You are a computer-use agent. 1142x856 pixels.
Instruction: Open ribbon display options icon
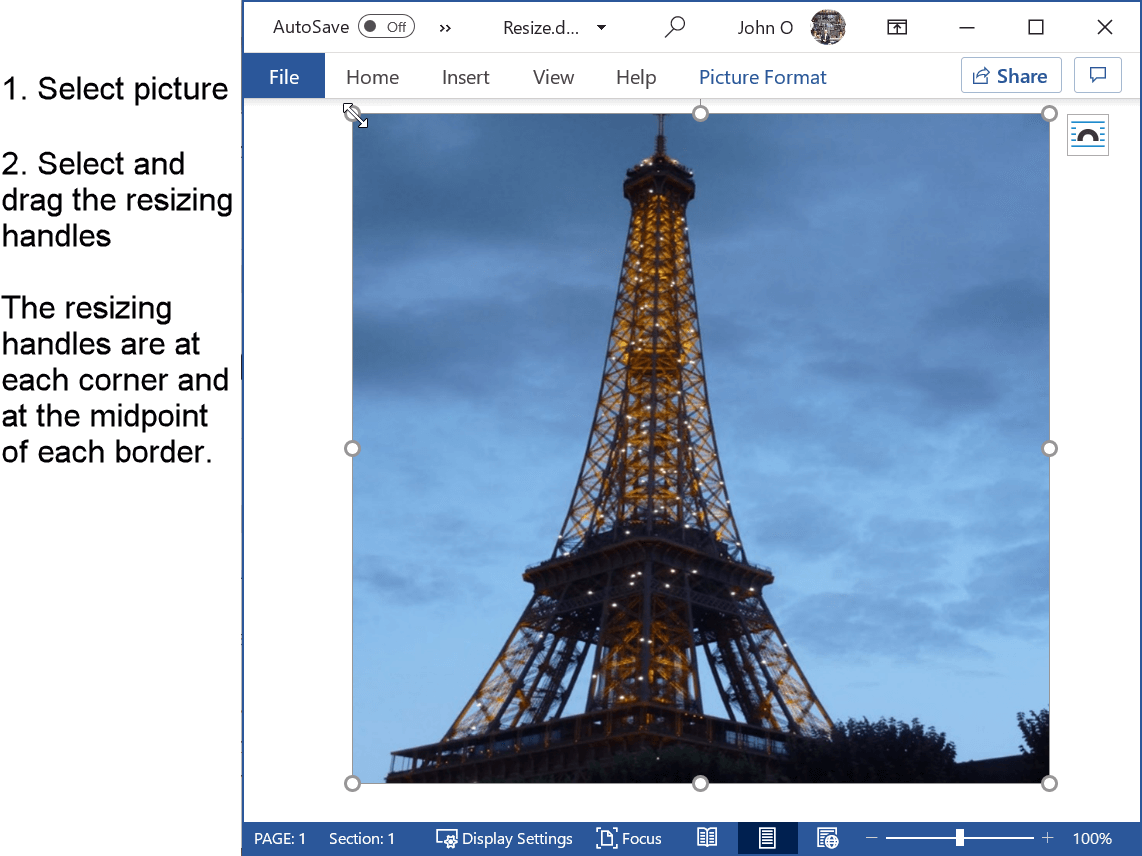point(896,27)
